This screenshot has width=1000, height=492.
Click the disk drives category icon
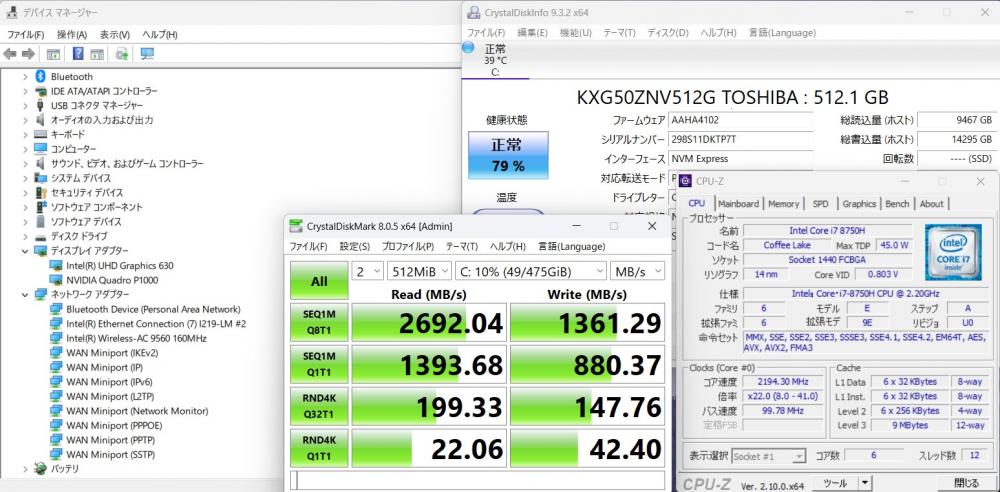[x=40, y=237]
